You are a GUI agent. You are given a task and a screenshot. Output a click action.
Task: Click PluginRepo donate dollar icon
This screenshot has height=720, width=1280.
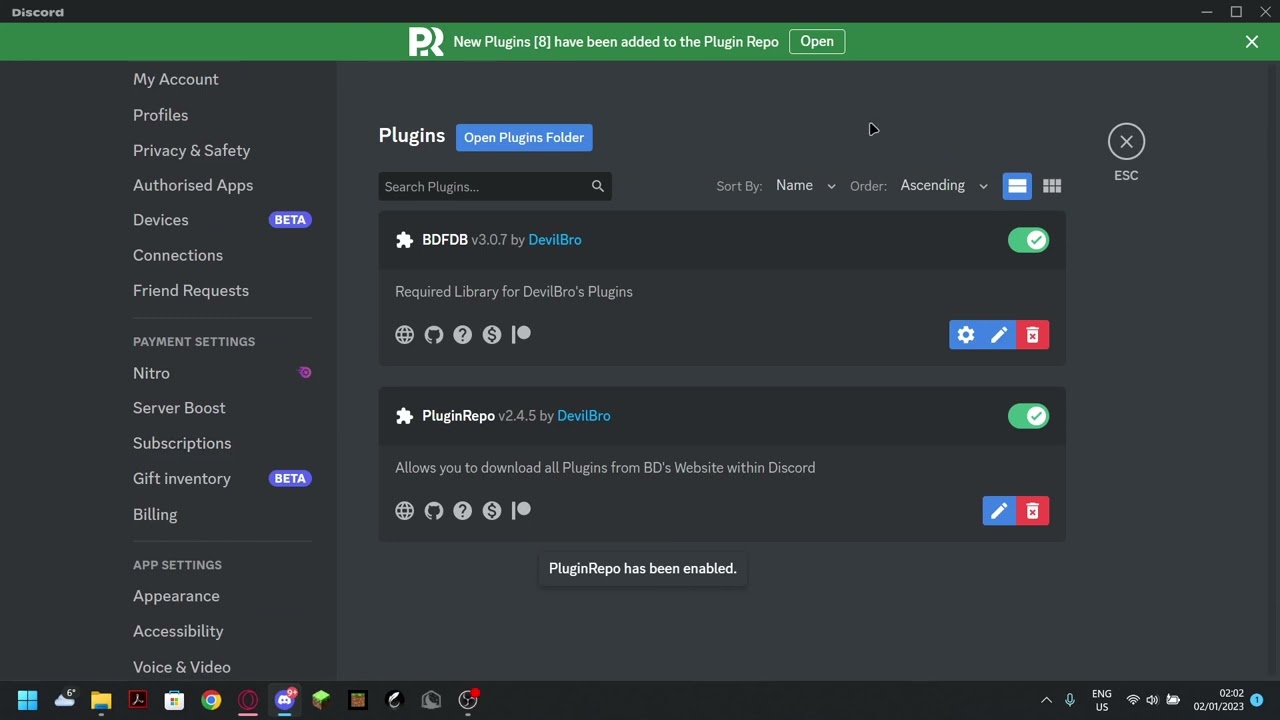491,511
